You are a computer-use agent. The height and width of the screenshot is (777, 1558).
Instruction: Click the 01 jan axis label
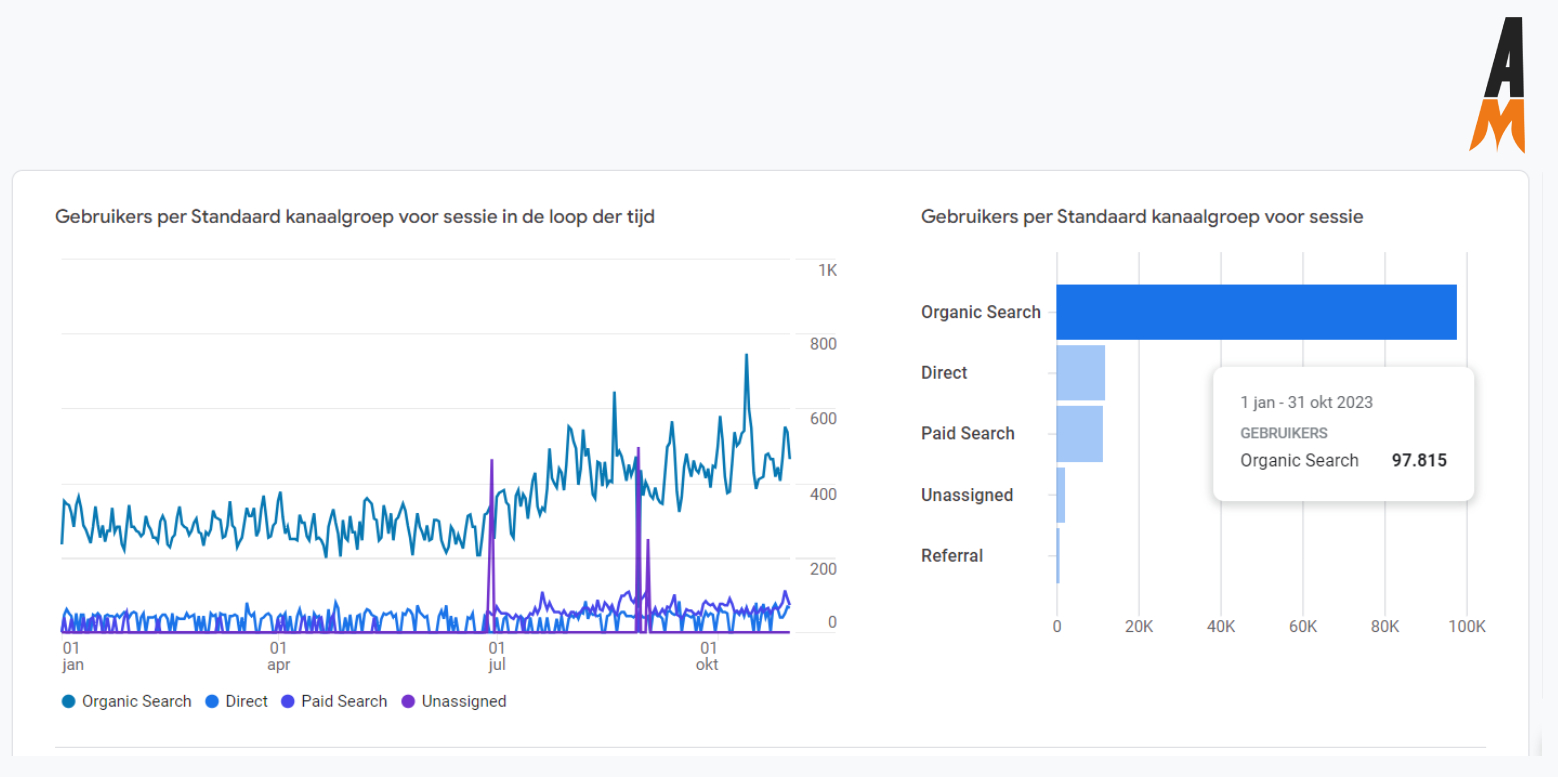[71, 656]
